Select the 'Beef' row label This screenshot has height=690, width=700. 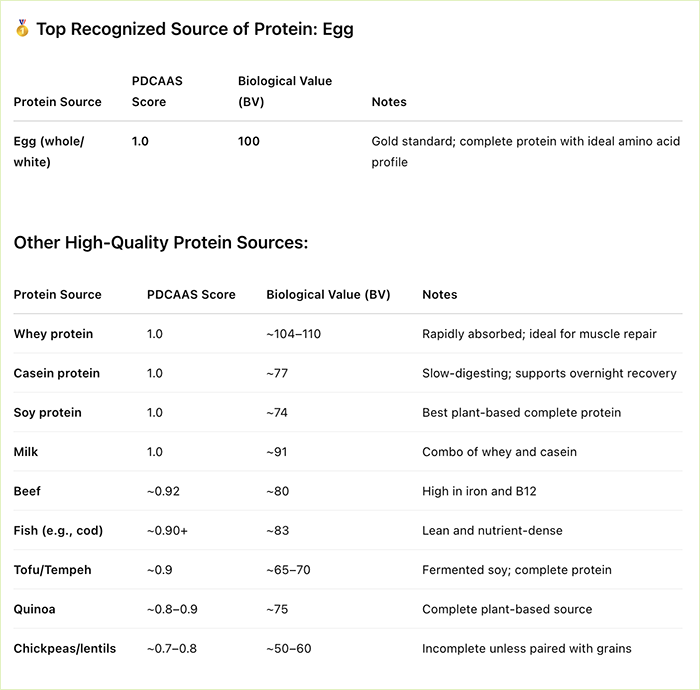(x=28, y=491)
